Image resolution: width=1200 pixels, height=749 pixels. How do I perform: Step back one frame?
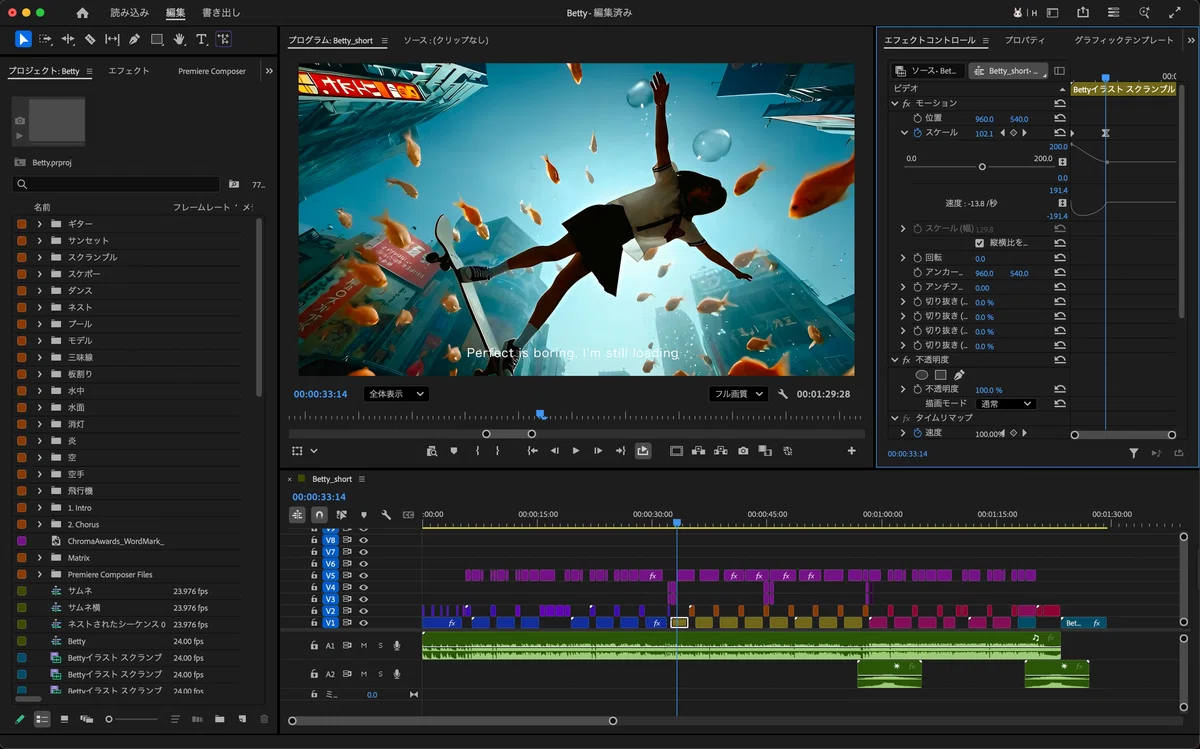[x=555, y=451]
